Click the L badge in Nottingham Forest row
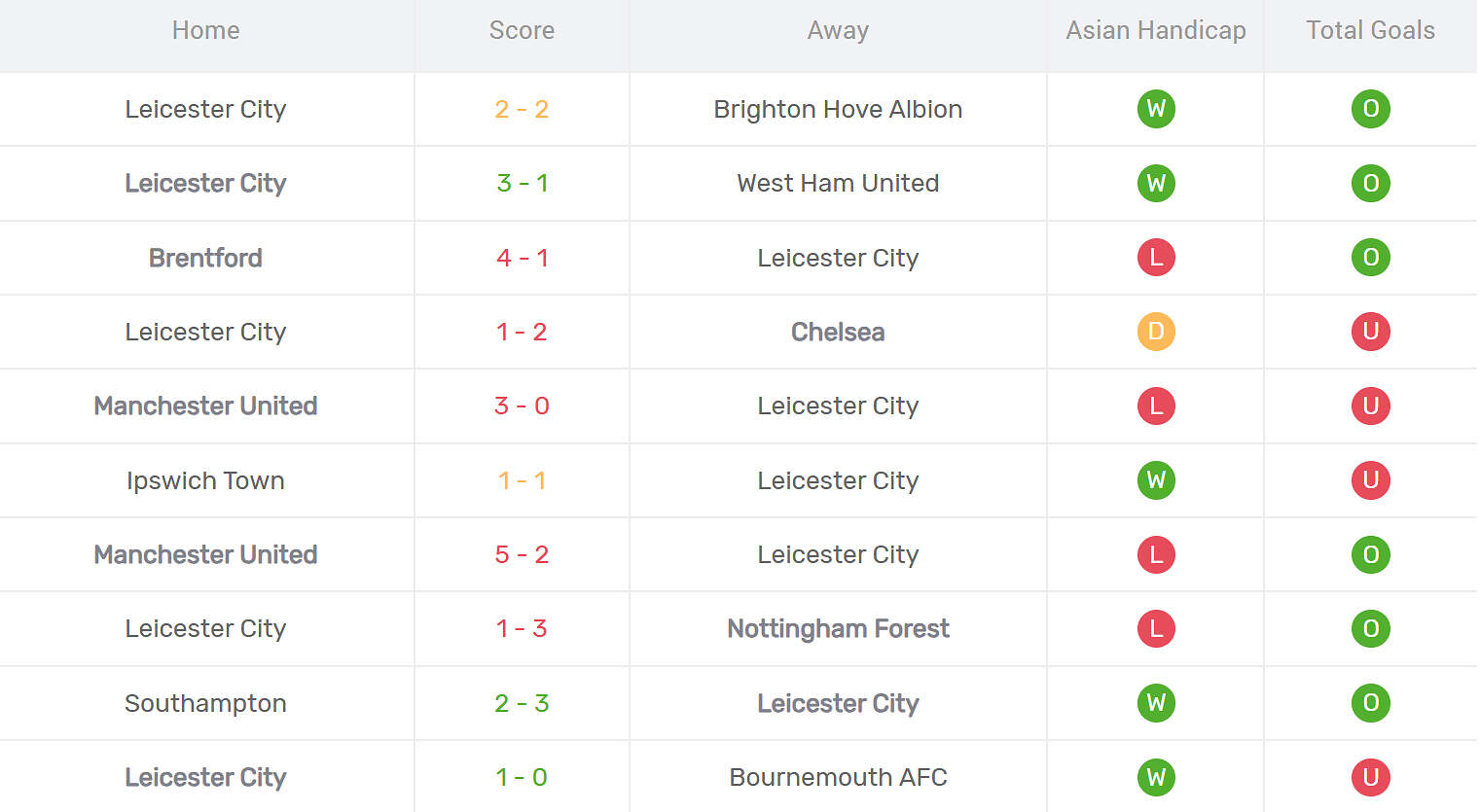1480x812 pixels. pyautogui.click(x=1156, y=628)
